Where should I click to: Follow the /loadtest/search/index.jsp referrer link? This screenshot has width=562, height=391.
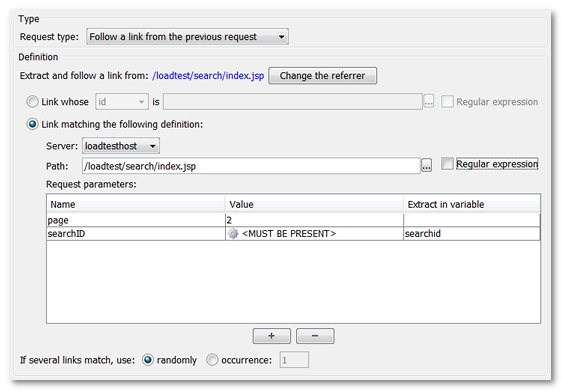click(208, 76)
